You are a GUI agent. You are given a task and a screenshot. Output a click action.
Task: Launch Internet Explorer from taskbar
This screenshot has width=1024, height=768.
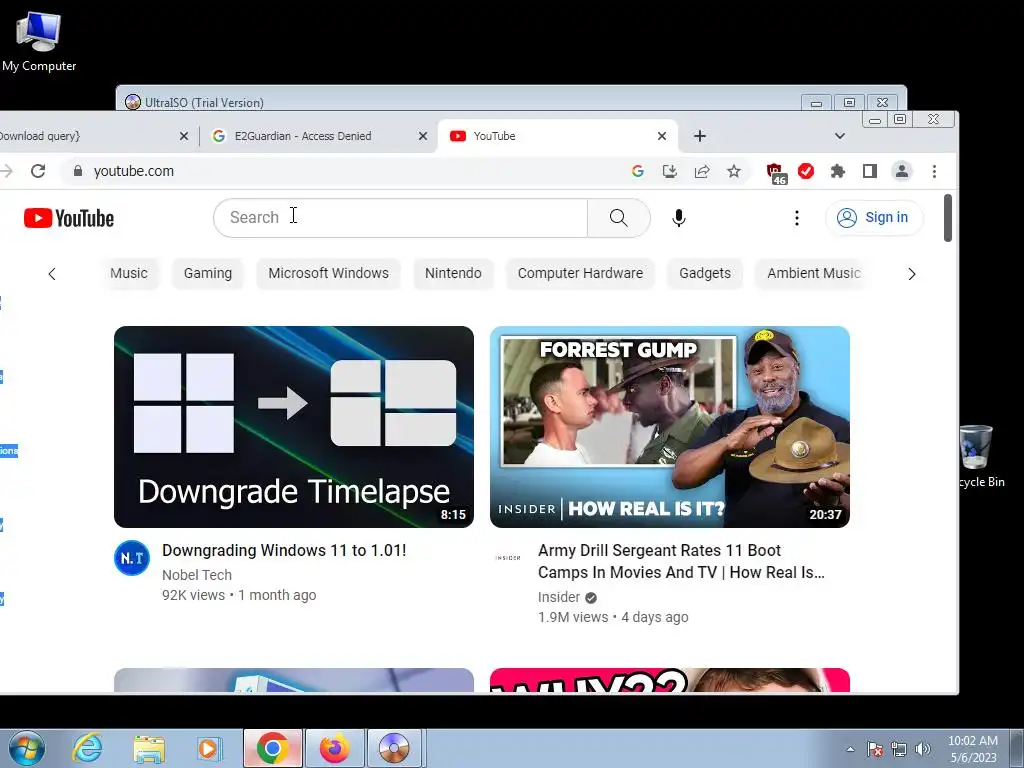coord(87,748)
